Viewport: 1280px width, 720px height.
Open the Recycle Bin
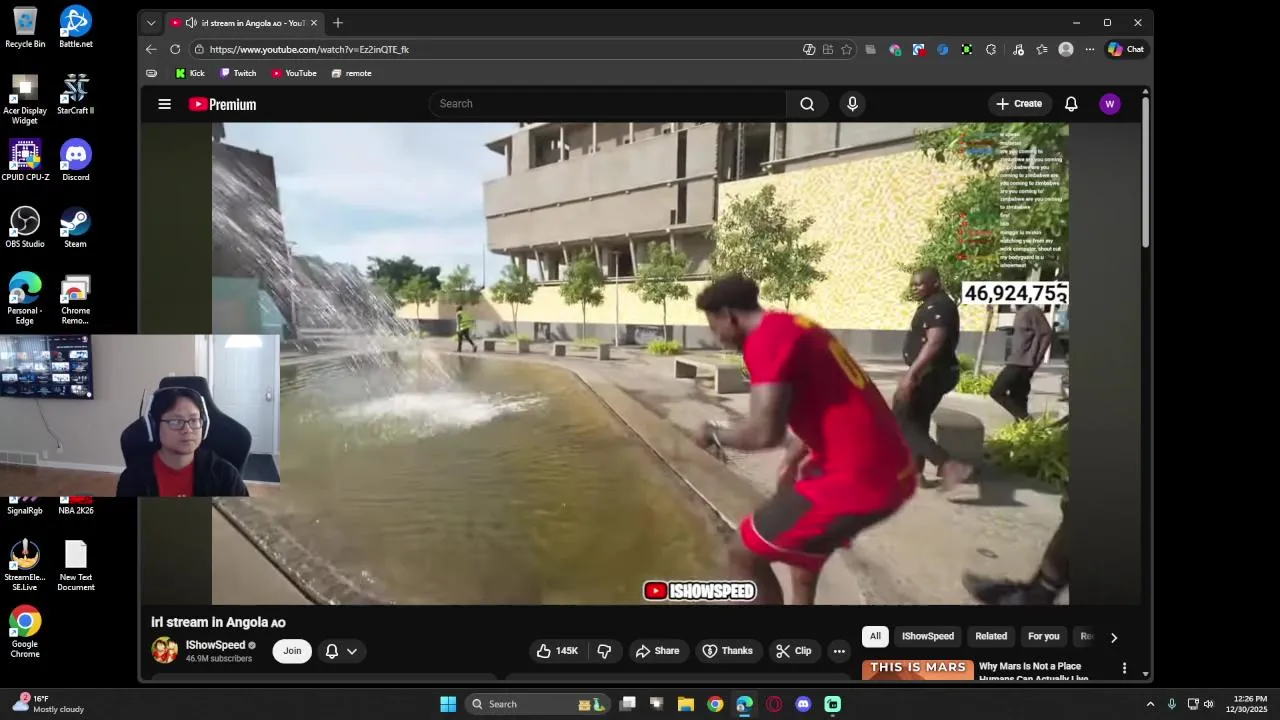[25, 28]
